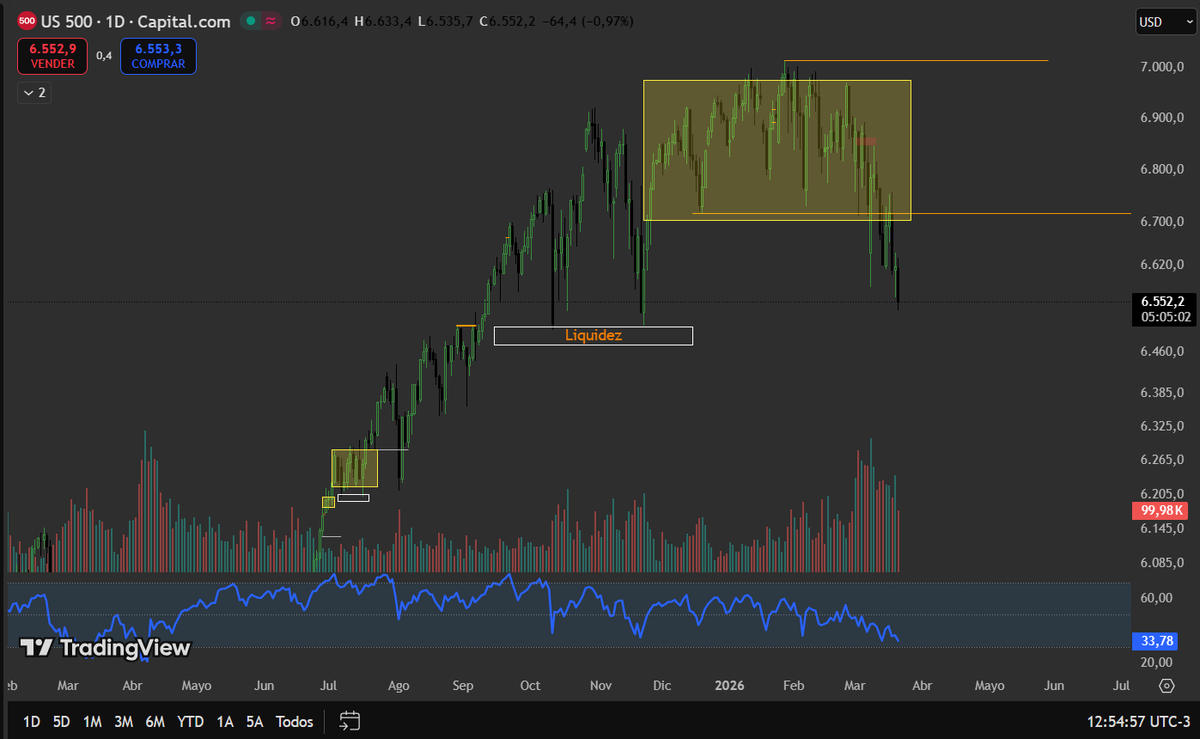Click the low value L6.535,7

click(445, 21)
